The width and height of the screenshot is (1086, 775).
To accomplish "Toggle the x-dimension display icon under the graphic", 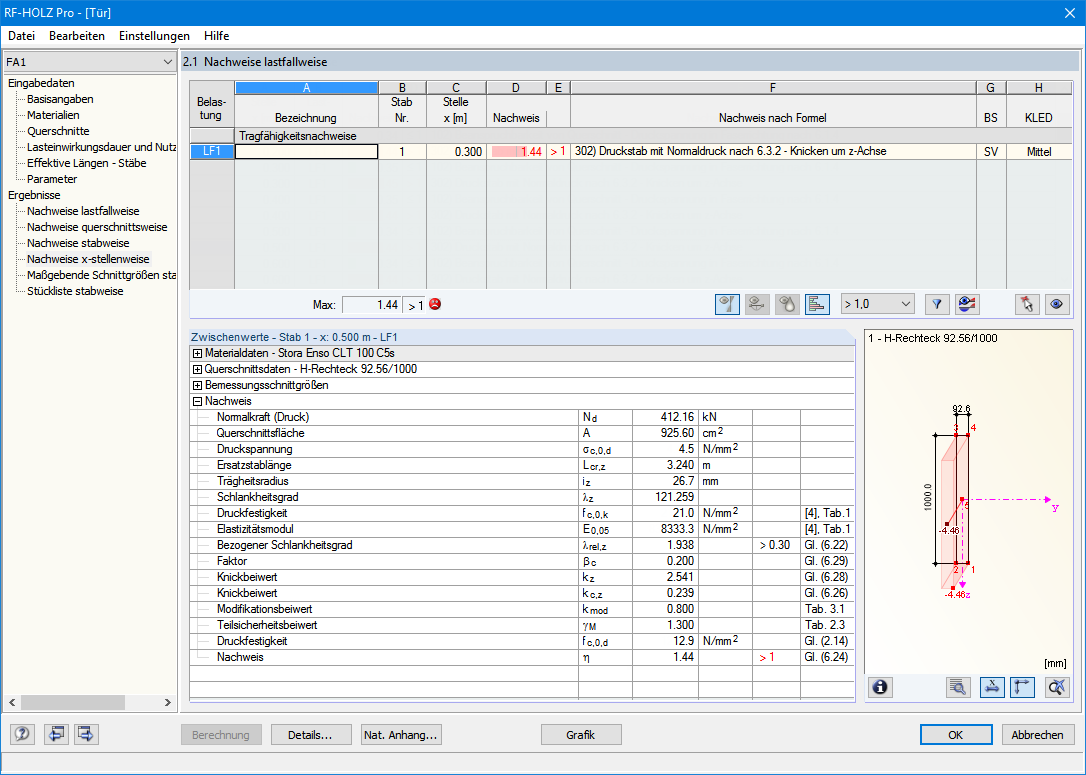I will click(991, 687).
